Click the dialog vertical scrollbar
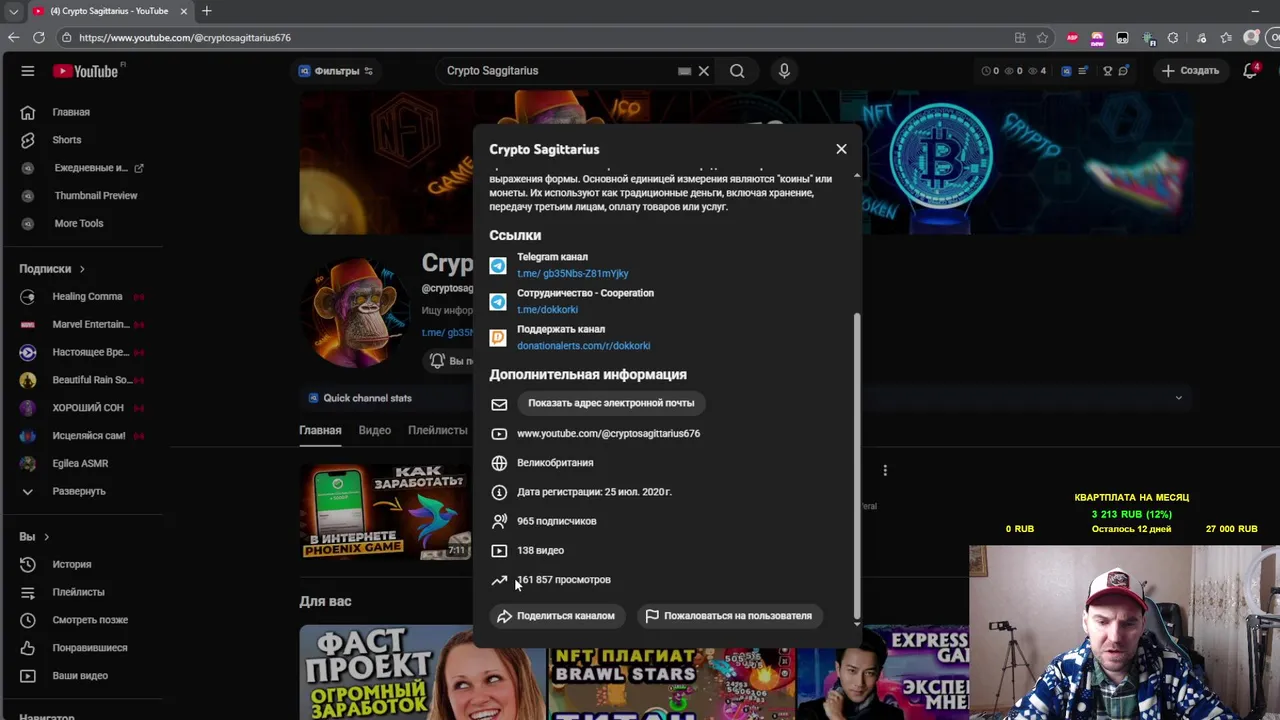This screenshot has height=720, width=1280. 856,465
